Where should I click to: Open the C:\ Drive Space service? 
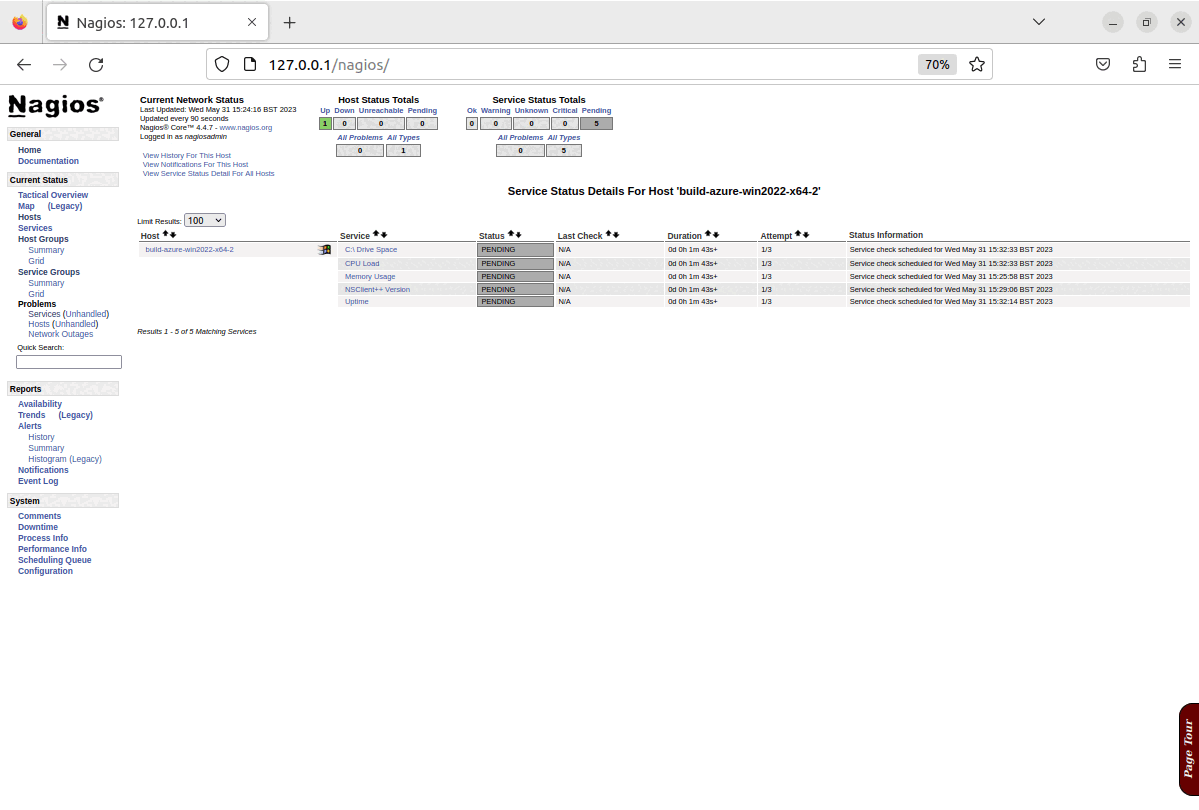point(371,249)
